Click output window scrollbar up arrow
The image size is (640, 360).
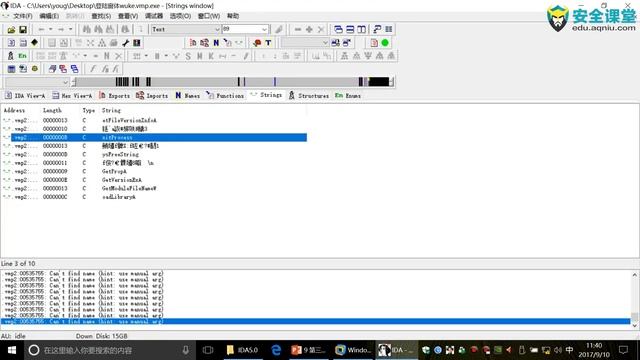635,275
